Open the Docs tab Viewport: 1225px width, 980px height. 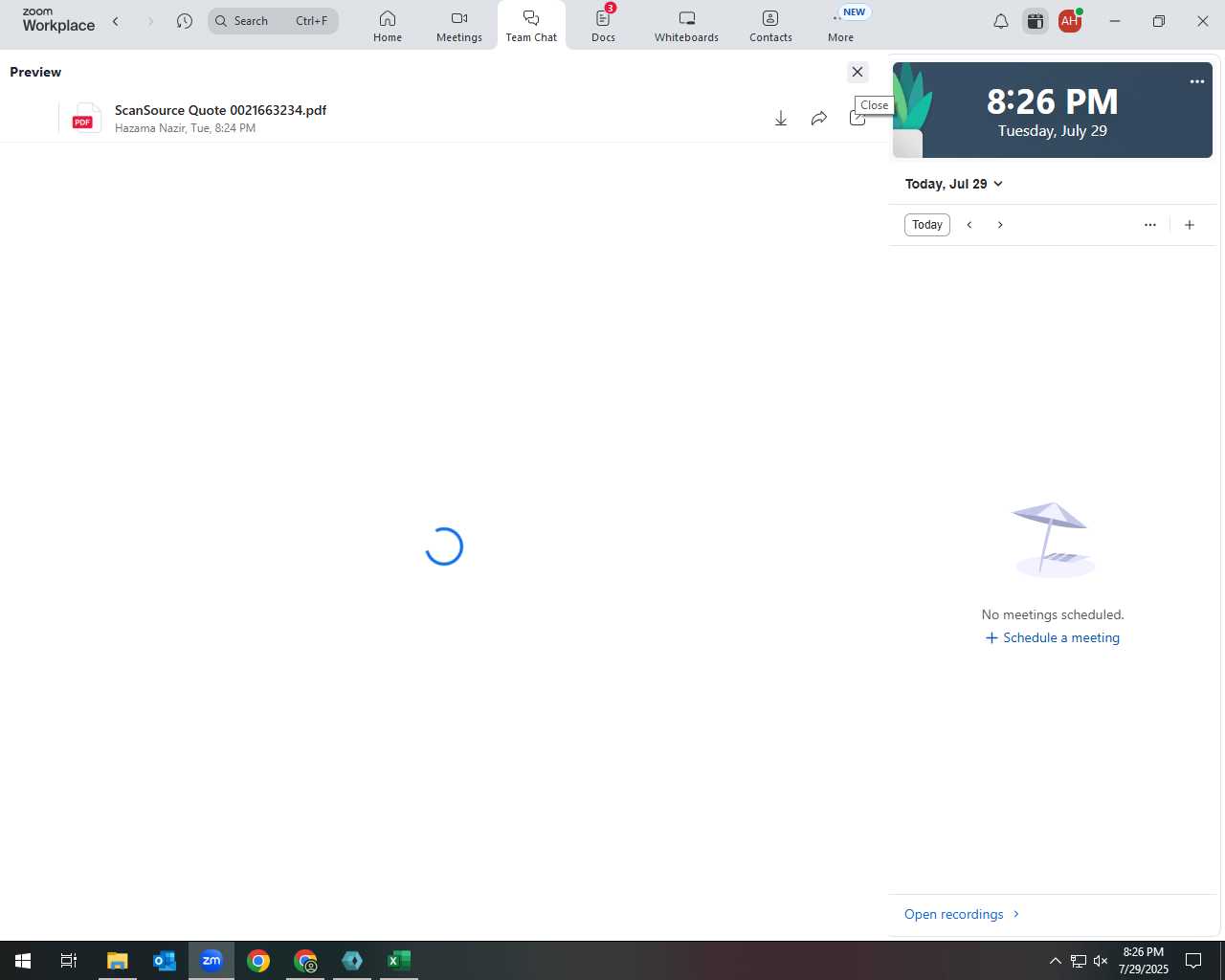(x=603, y=26)
